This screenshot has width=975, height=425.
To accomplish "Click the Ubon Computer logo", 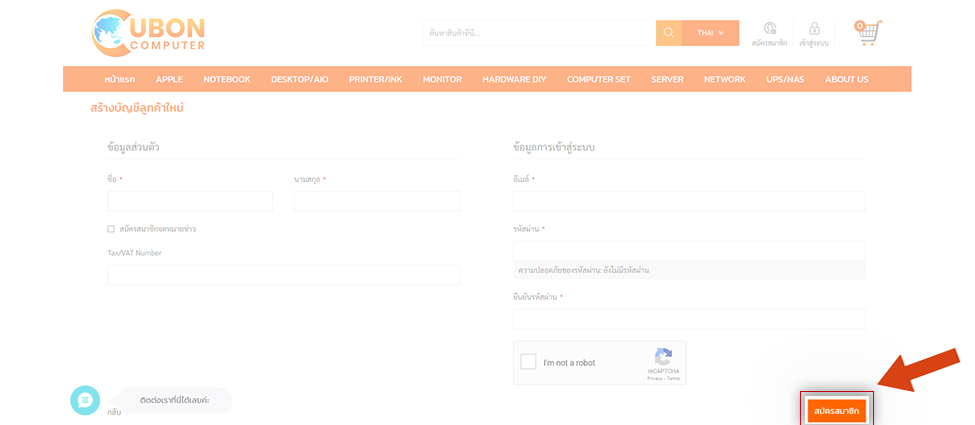I will [148, 33].
